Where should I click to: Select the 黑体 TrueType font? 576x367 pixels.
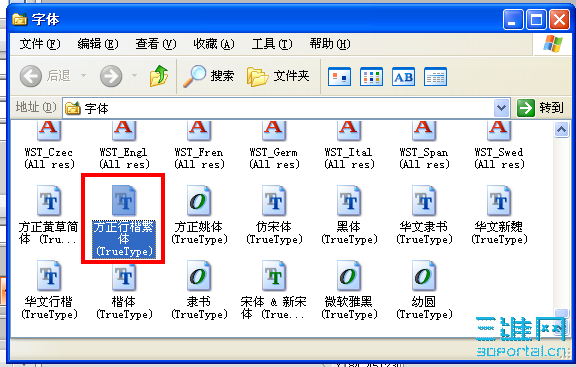(x=349, y=215)
